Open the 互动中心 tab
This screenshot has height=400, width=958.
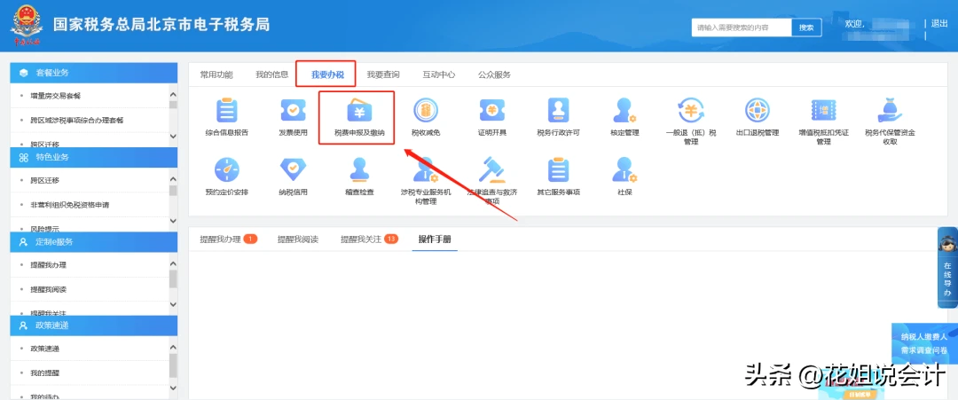click(439, 75)
